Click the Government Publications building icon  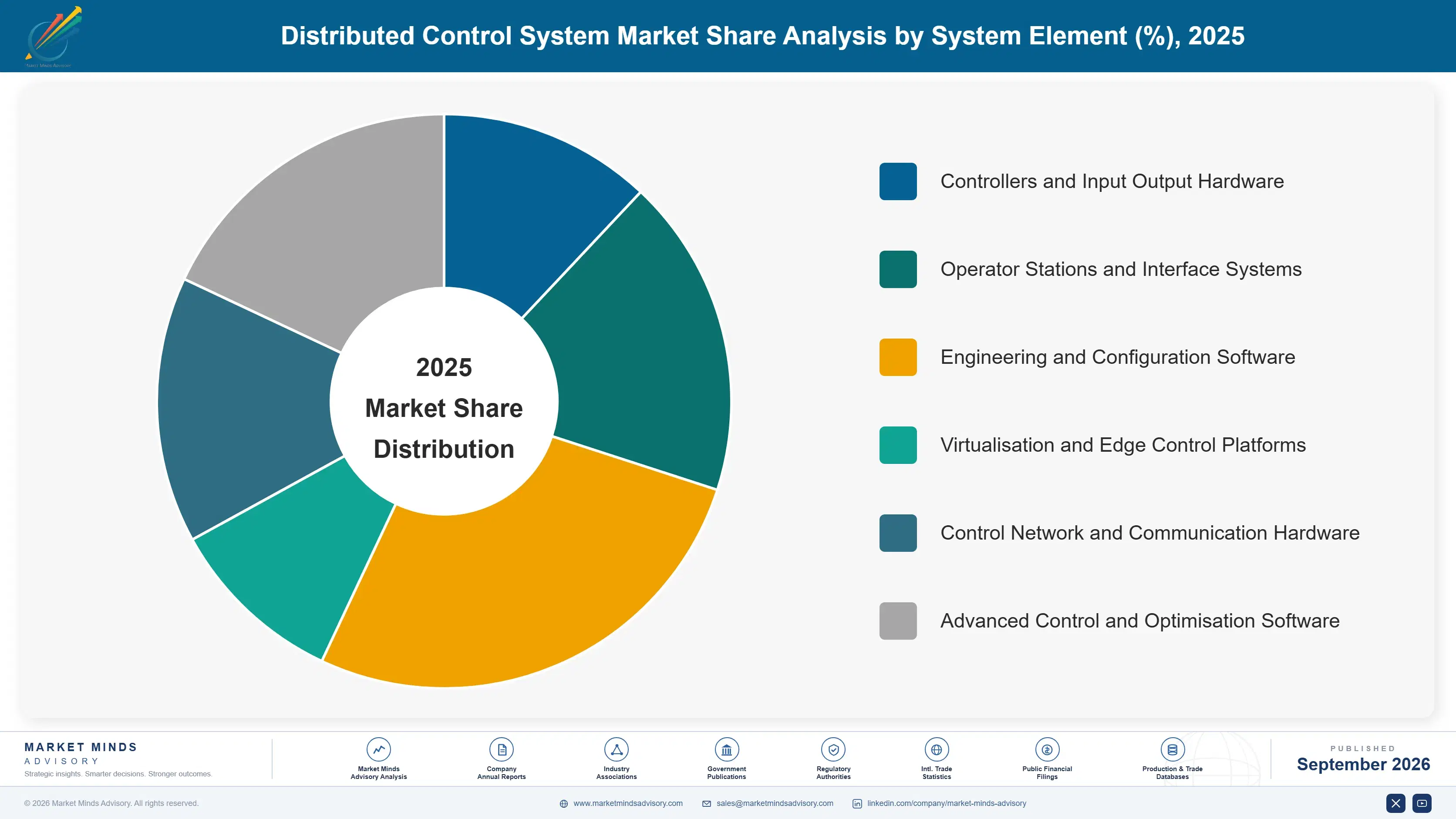(726, 749)
